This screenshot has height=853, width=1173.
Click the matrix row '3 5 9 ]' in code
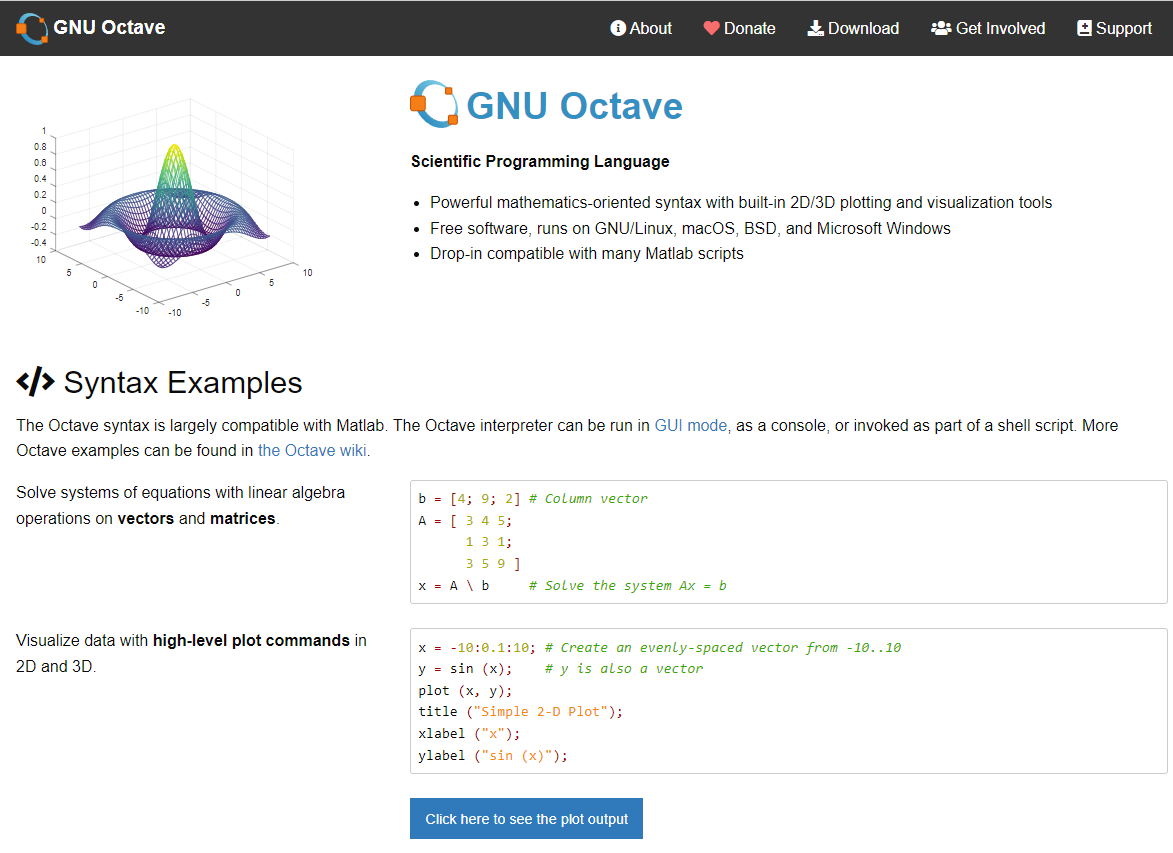click(x=493, y=563)
